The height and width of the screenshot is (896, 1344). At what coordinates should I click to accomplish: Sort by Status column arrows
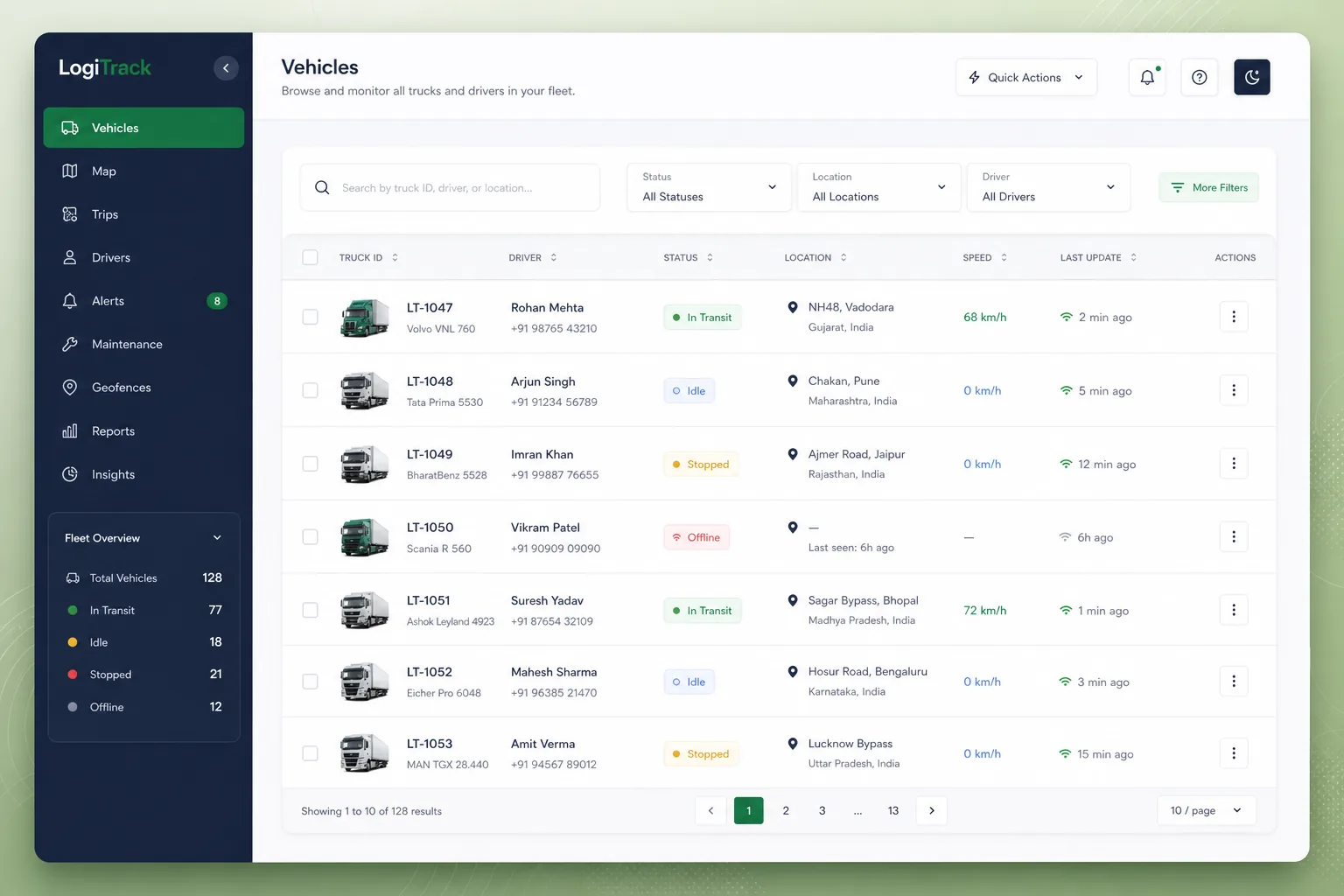pos(710,257)
